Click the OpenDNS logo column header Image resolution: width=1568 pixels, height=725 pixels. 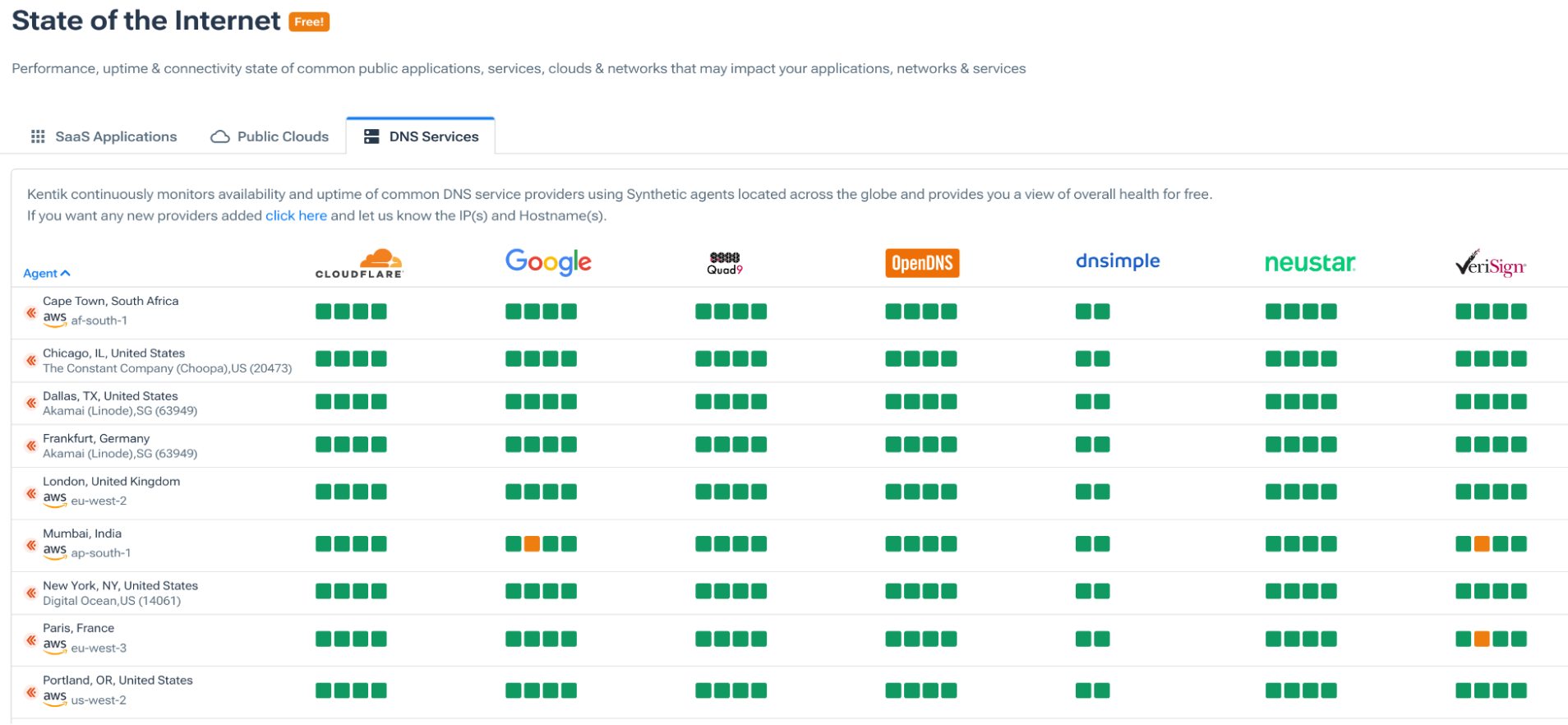922,263
